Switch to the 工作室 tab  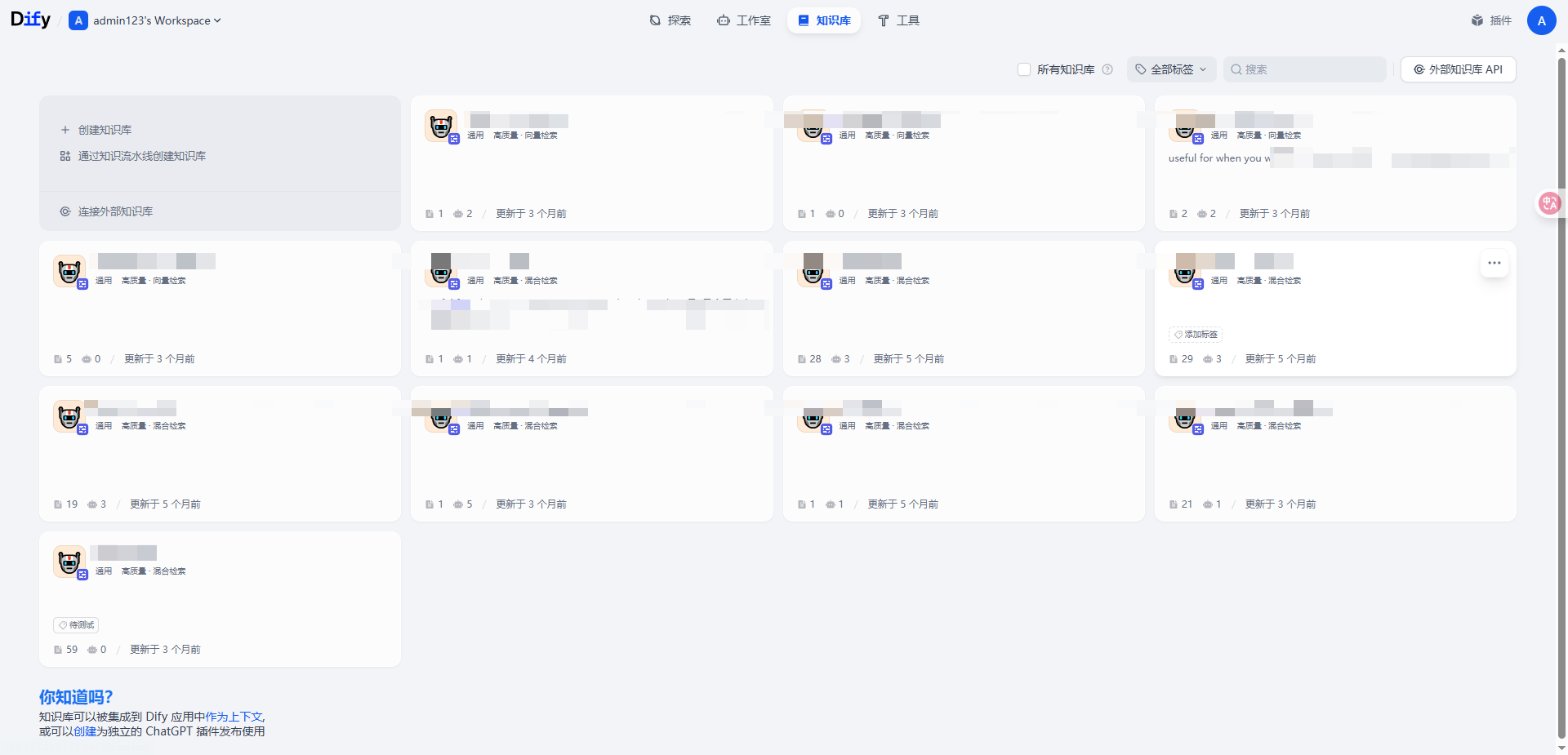(743, 20)
